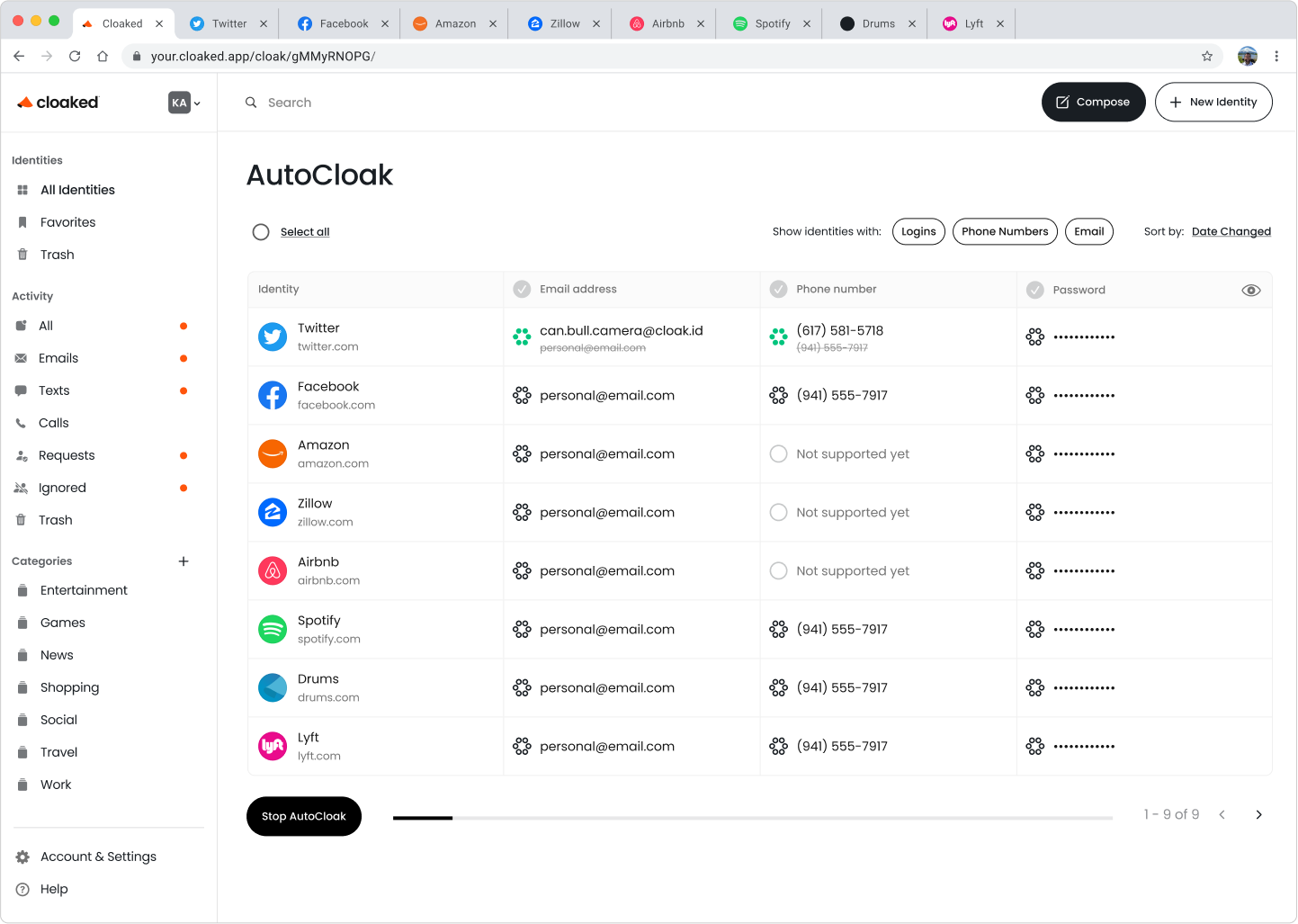
Task: Click the Lyft logo in identity list
Action: pos(273,746)
